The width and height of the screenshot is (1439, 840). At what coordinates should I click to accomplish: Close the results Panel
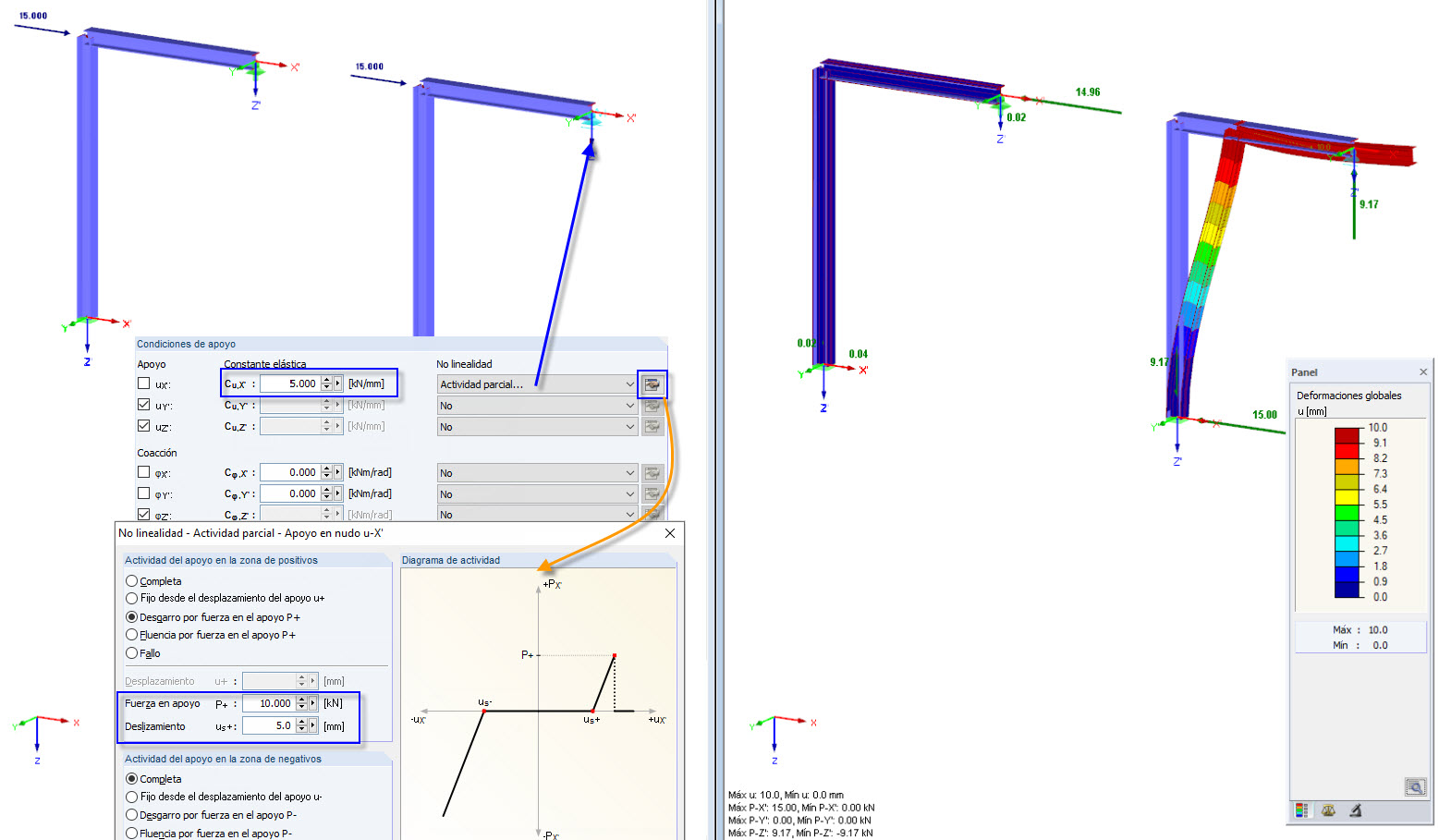pyautogui.click(x=1423, y=371)
